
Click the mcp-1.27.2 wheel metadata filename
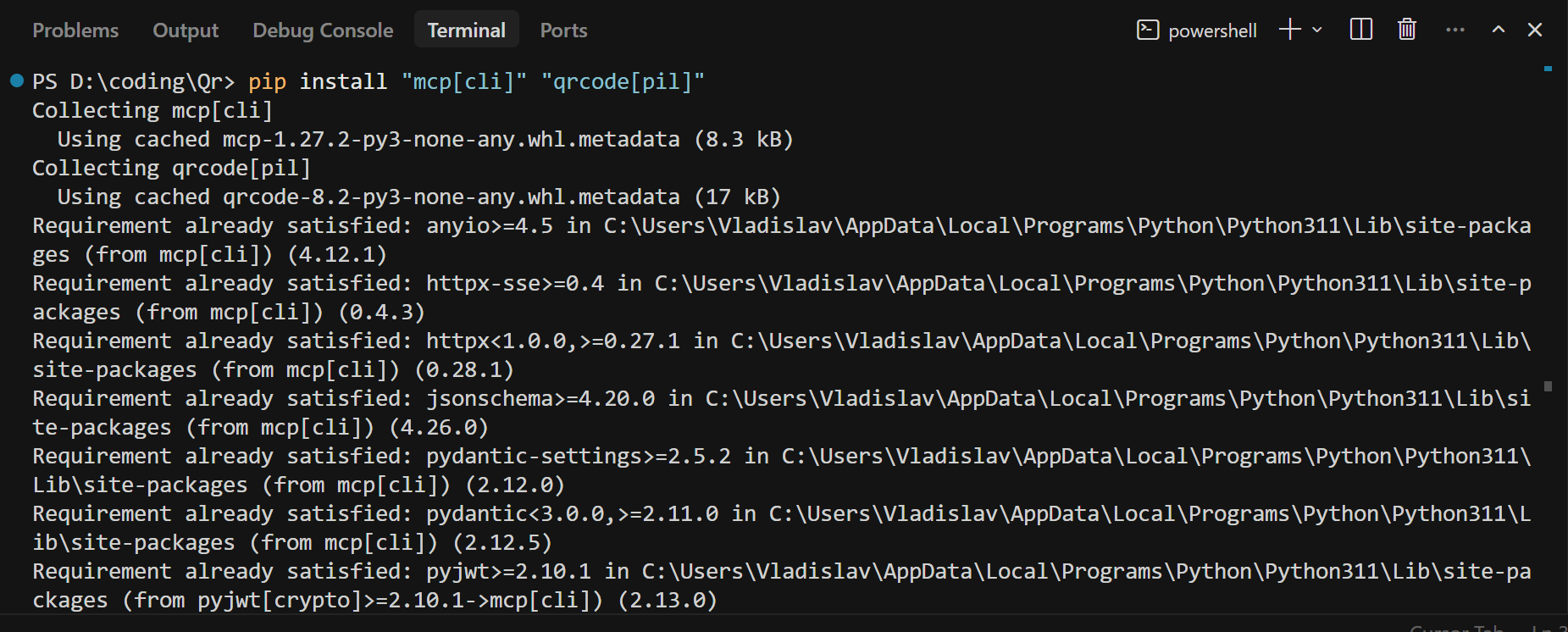pyautogui.click(x=451, y=139)
